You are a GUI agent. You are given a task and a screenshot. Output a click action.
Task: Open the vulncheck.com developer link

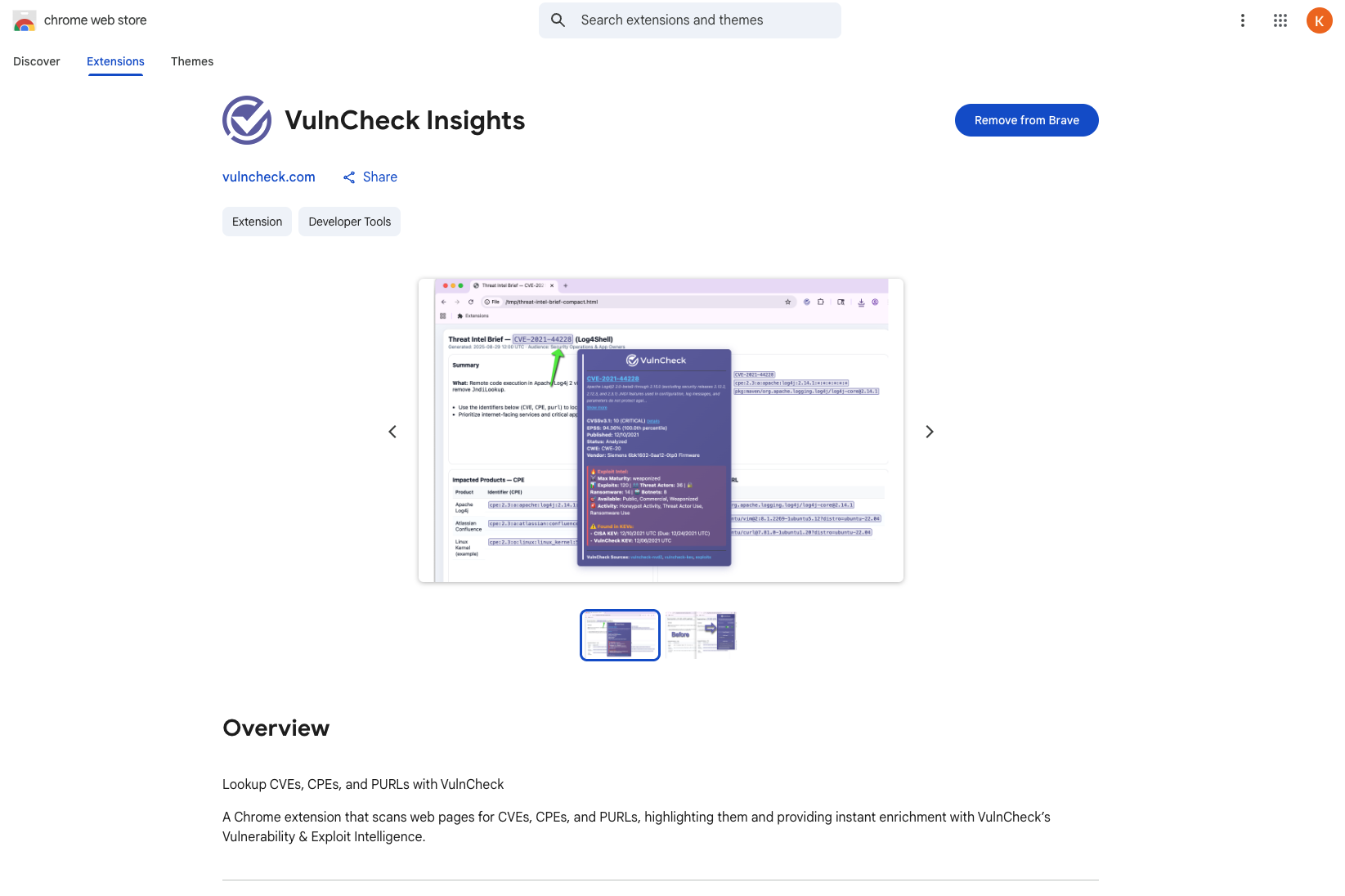click(x=269, y=177)
